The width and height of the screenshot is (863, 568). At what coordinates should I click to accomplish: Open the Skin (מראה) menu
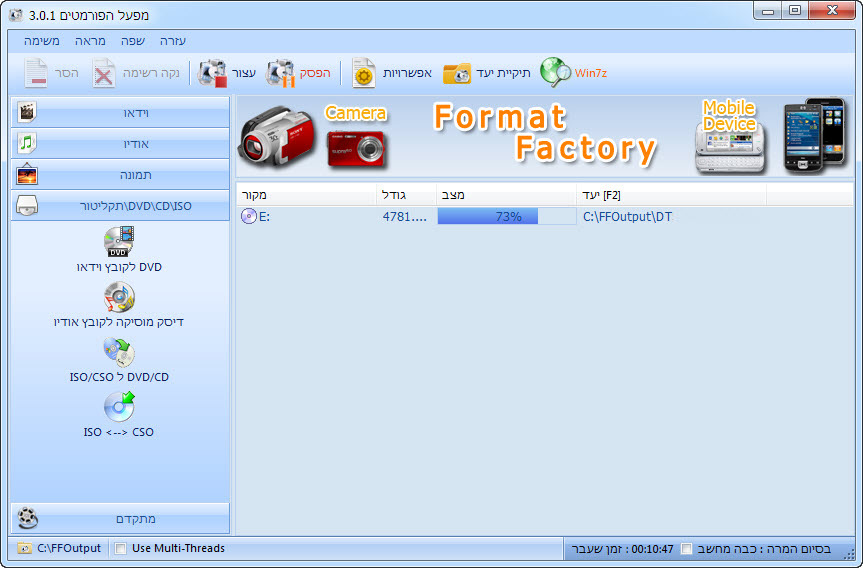[x=90, y=41]
